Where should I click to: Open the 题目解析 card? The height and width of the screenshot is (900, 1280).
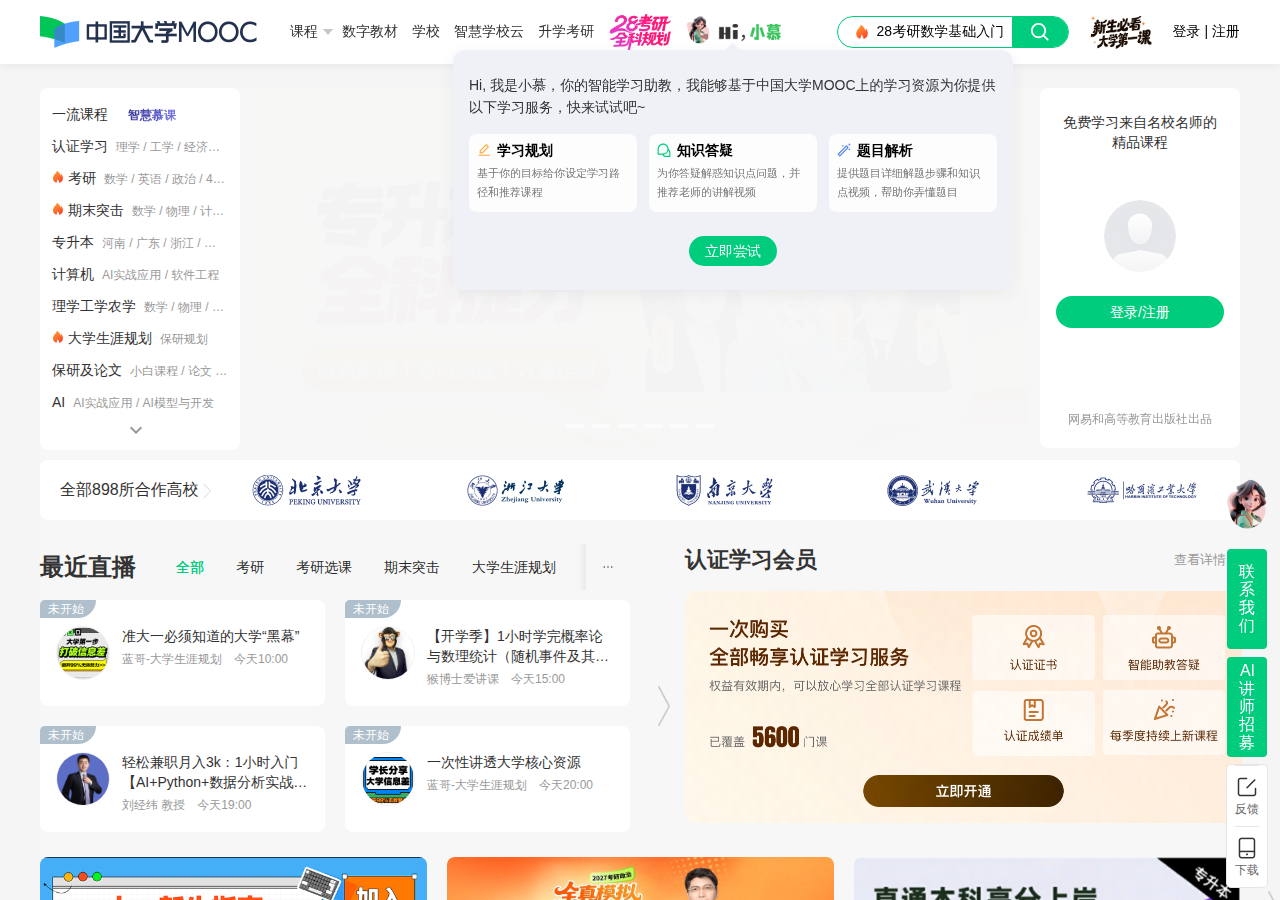click(913, 173)
